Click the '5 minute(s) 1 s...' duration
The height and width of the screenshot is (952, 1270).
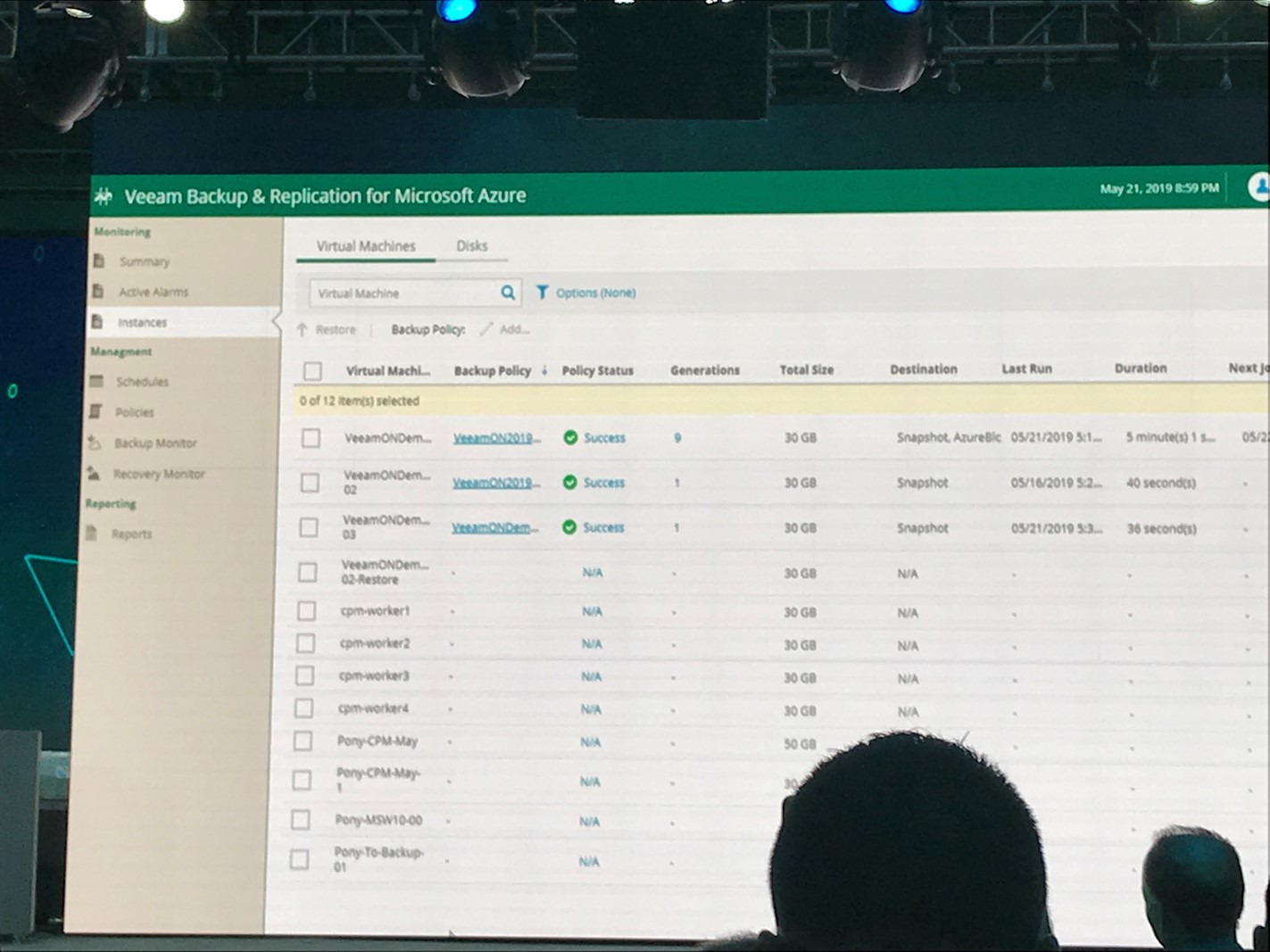[x=1170, y=437]
